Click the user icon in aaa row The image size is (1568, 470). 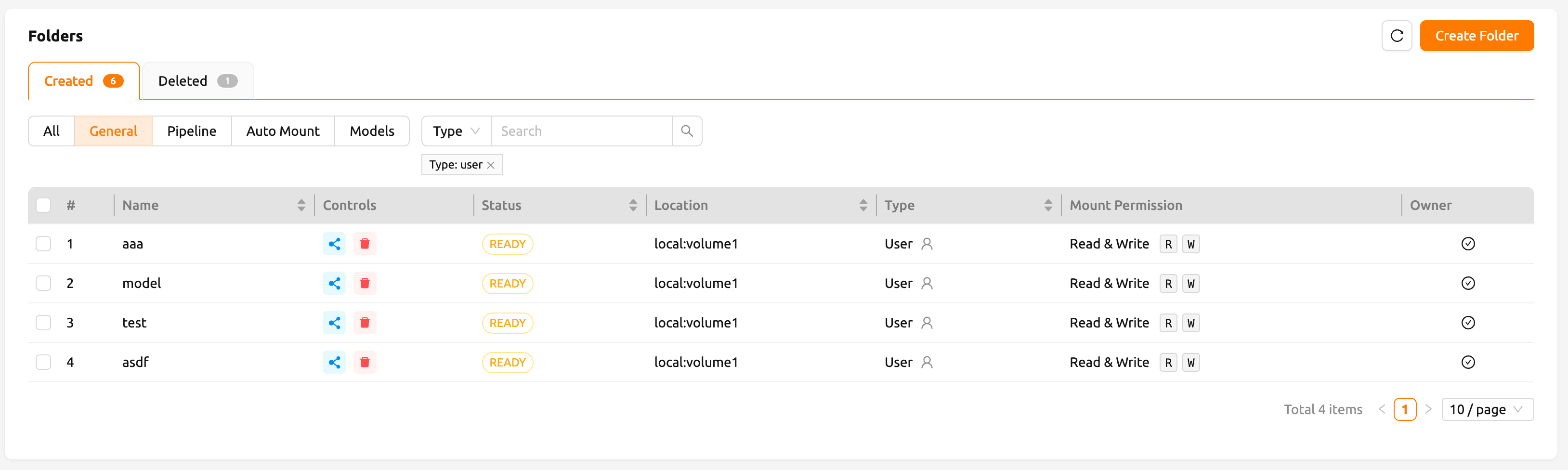927,244
